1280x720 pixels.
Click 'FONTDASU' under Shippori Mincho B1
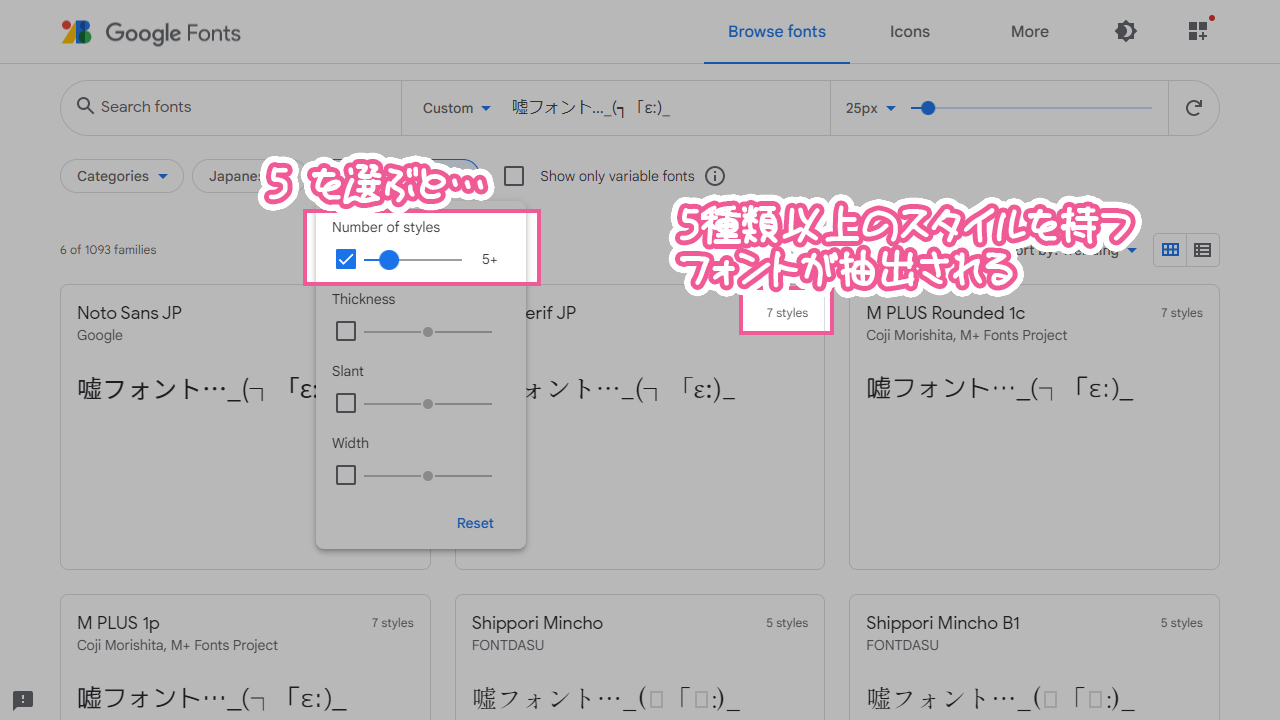(902, 645)
